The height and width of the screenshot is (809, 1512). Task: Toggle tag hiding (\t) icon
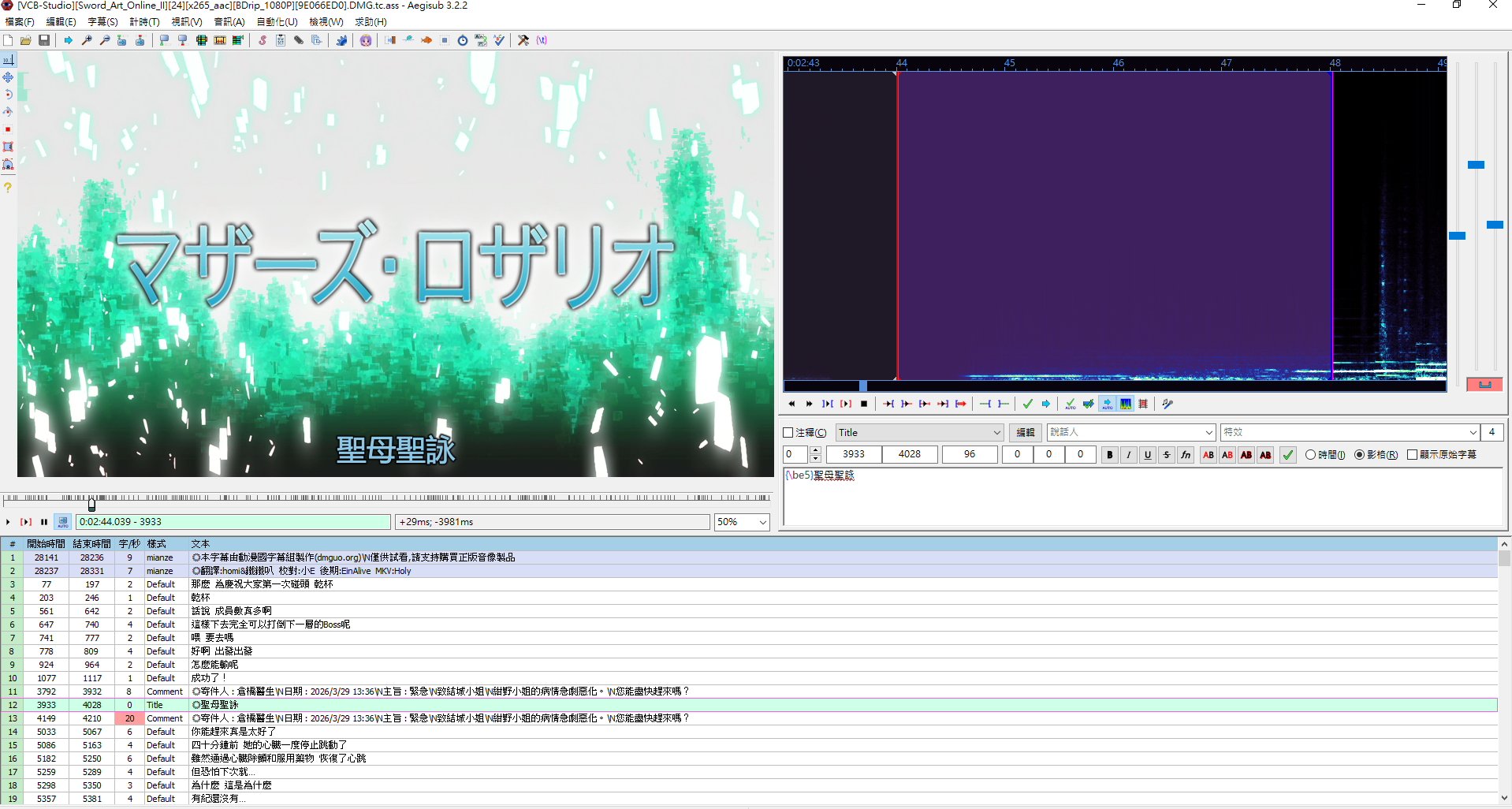(542, 40)
